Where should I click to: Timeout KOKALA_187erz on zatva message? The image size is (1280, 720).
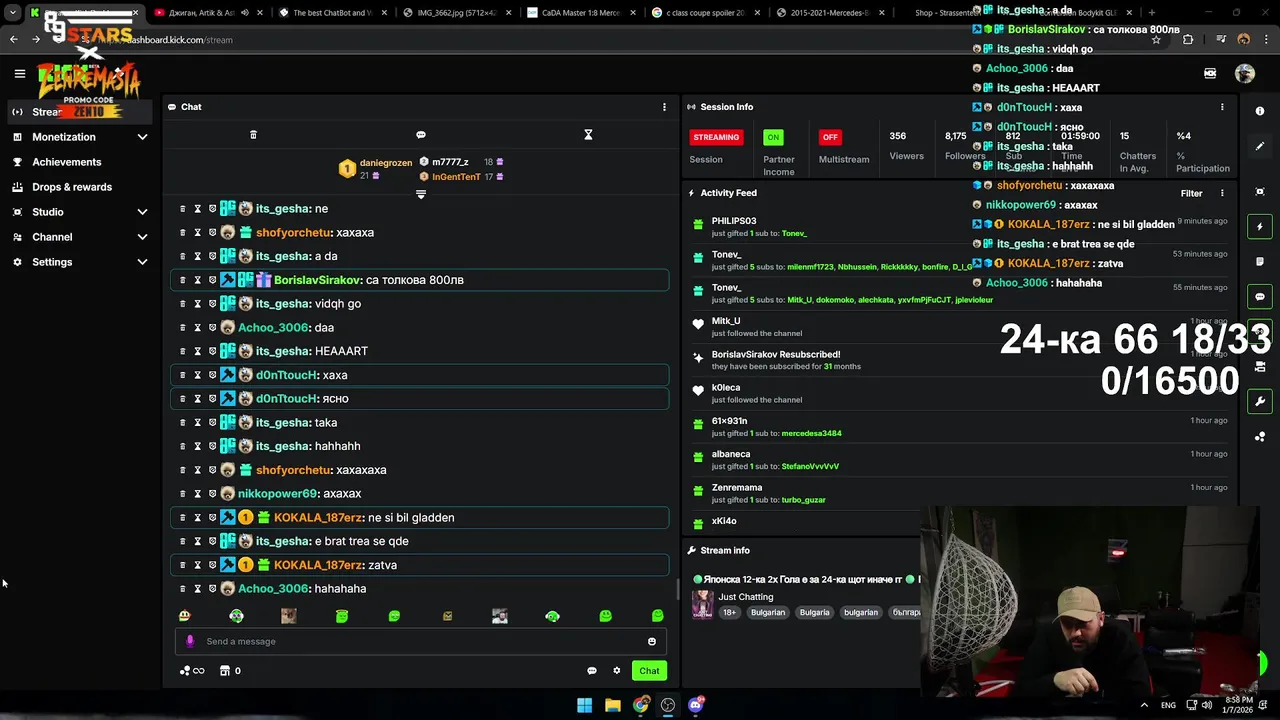click(197, 565)
